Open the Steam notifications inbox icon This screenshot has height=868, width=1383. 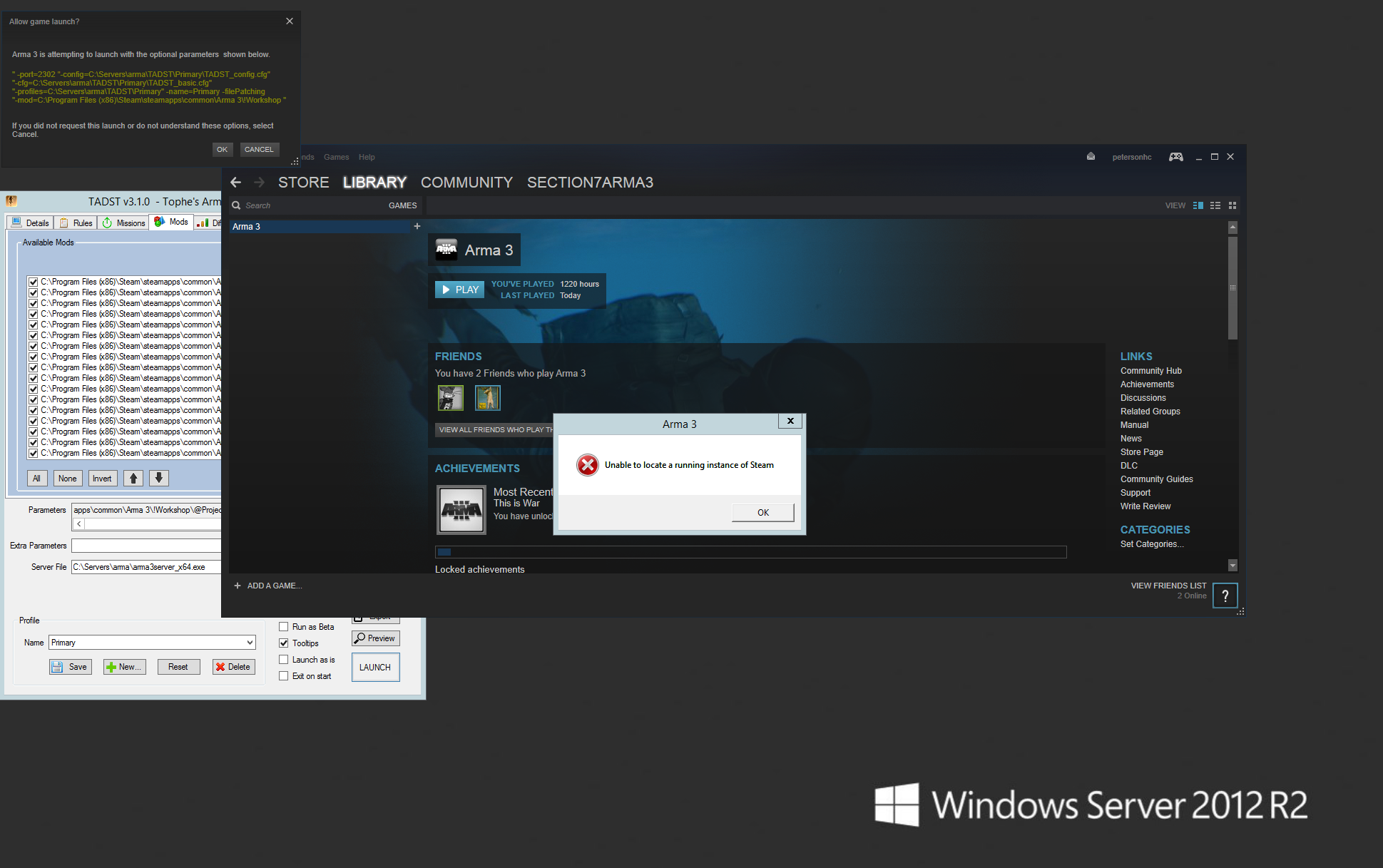pyautogui.click(x=1091, y=156)
